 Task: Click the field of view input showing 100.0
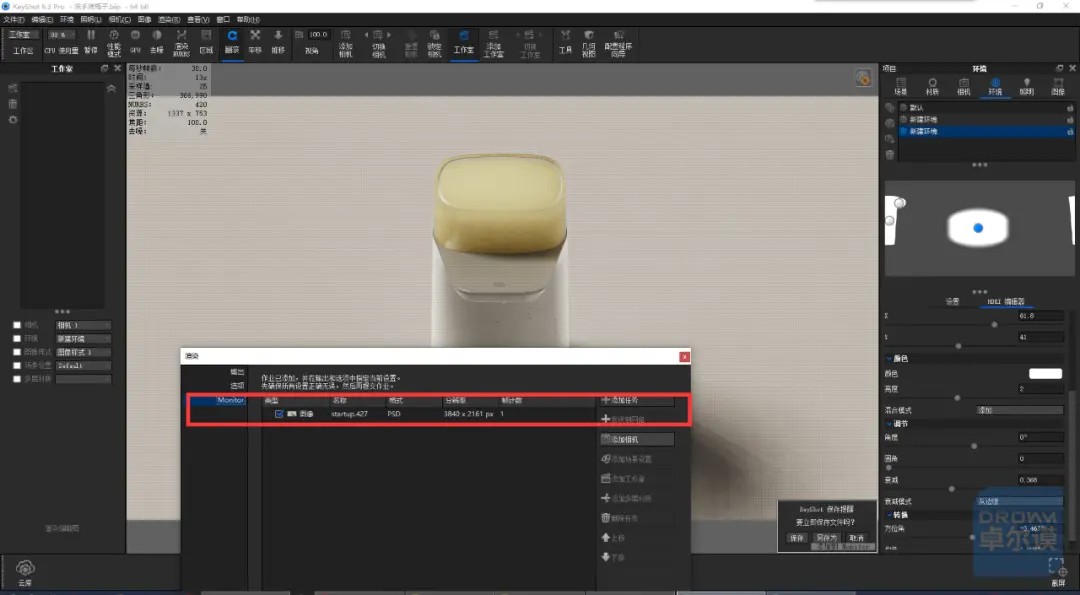pos(318,34)
